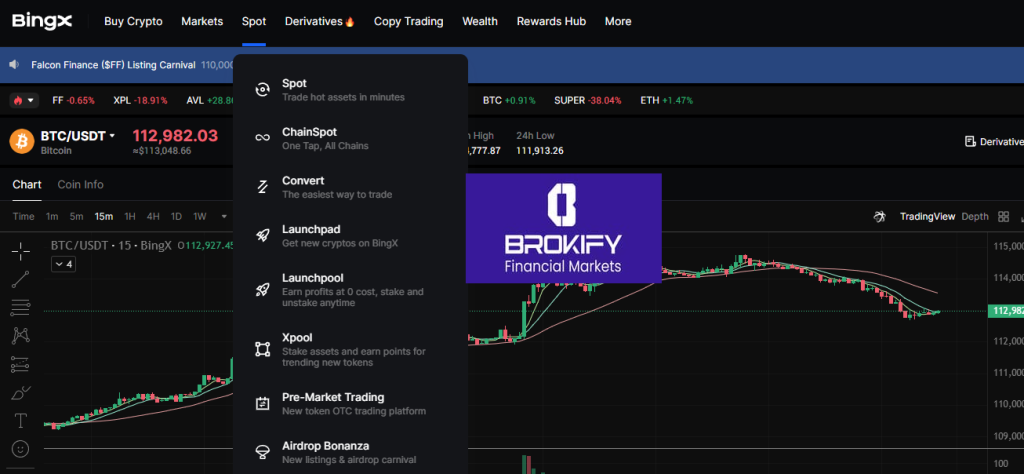Select the pattern drawing tool
1024x474 pixels.
21,336
